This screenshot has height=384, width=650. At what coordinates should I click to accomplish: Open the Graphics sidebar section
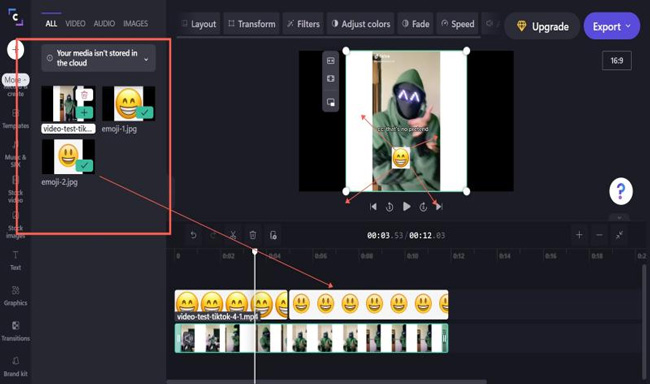(15, 296)
